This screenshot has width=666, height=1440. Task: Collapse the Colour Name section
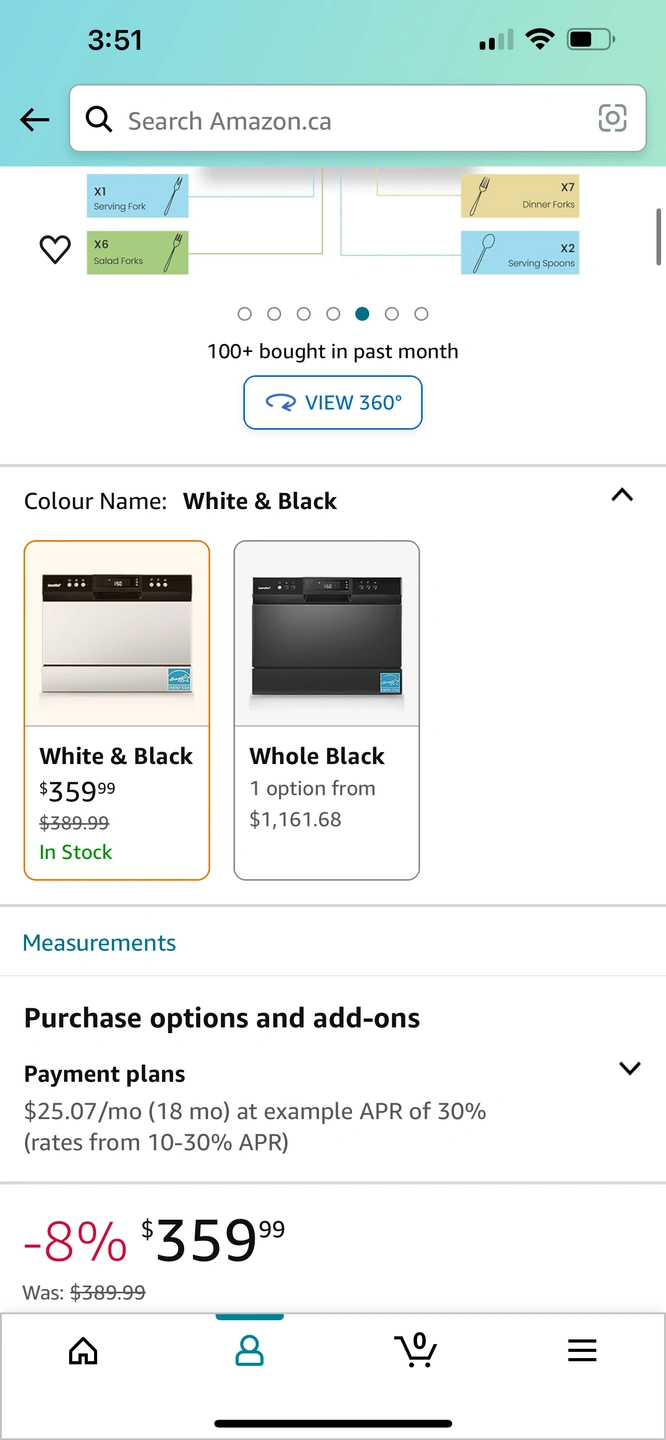click(622, 495)
